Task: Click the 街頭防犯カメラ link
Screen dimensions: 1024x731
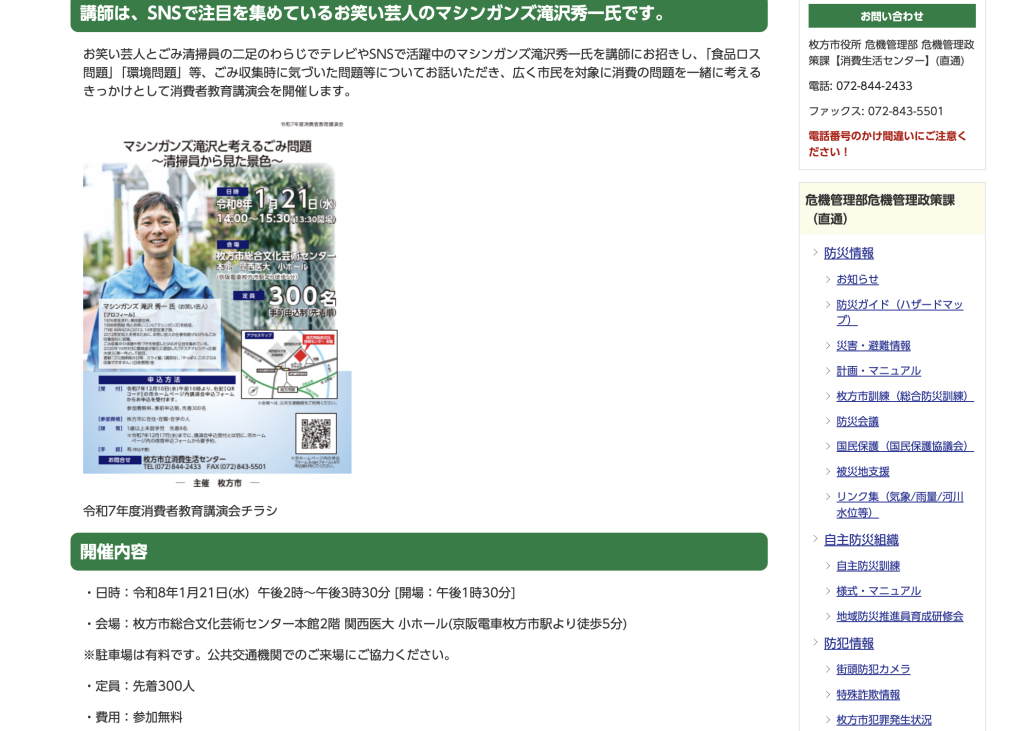Action: [x=873, y=669]
